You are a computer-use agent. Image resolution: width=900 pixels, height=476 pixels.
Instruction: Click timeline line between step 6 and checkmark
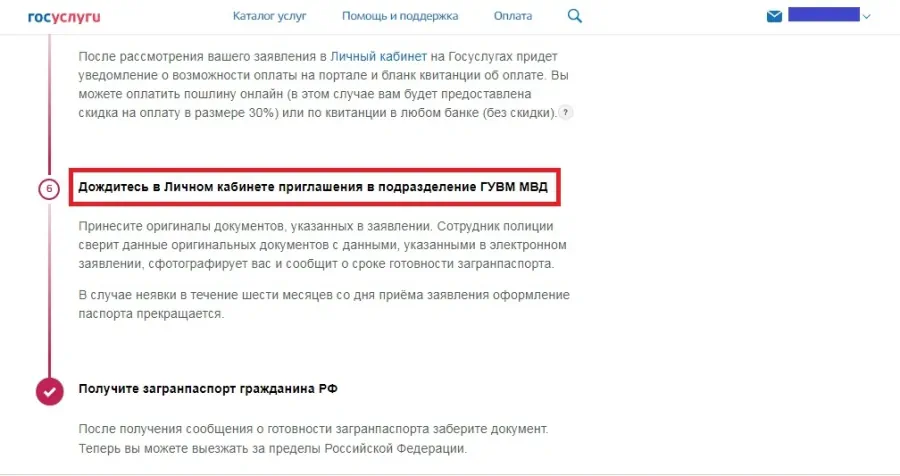coord(49,288)
